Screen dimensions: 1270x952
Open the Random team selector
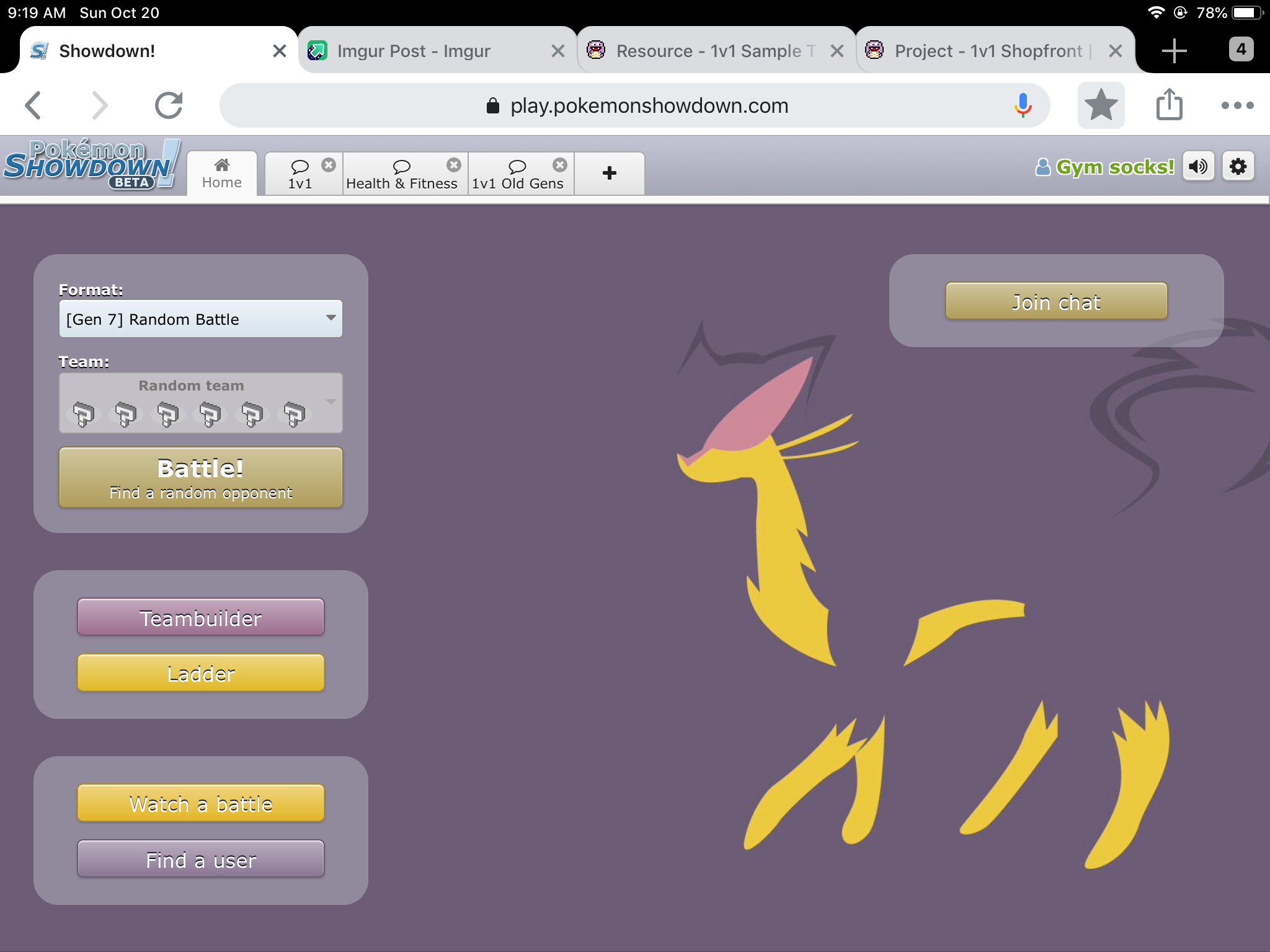(x=200, y=403)
